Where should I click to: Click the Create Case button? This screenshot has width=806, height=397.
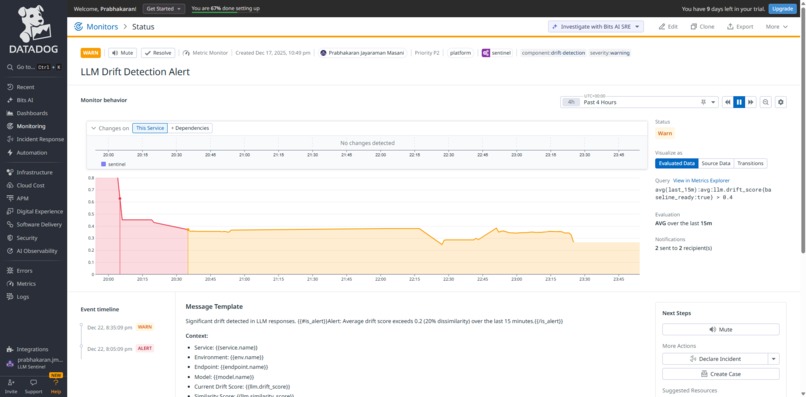pos(721,374)
